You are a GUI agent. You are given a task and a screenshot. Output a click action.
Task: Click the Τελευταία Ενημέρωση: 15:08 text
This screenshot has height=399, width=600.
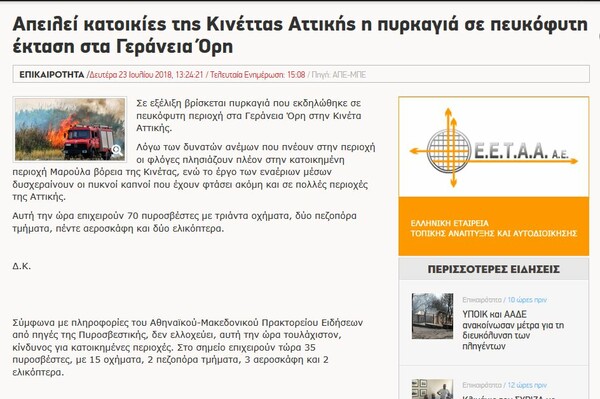point(258,75)
